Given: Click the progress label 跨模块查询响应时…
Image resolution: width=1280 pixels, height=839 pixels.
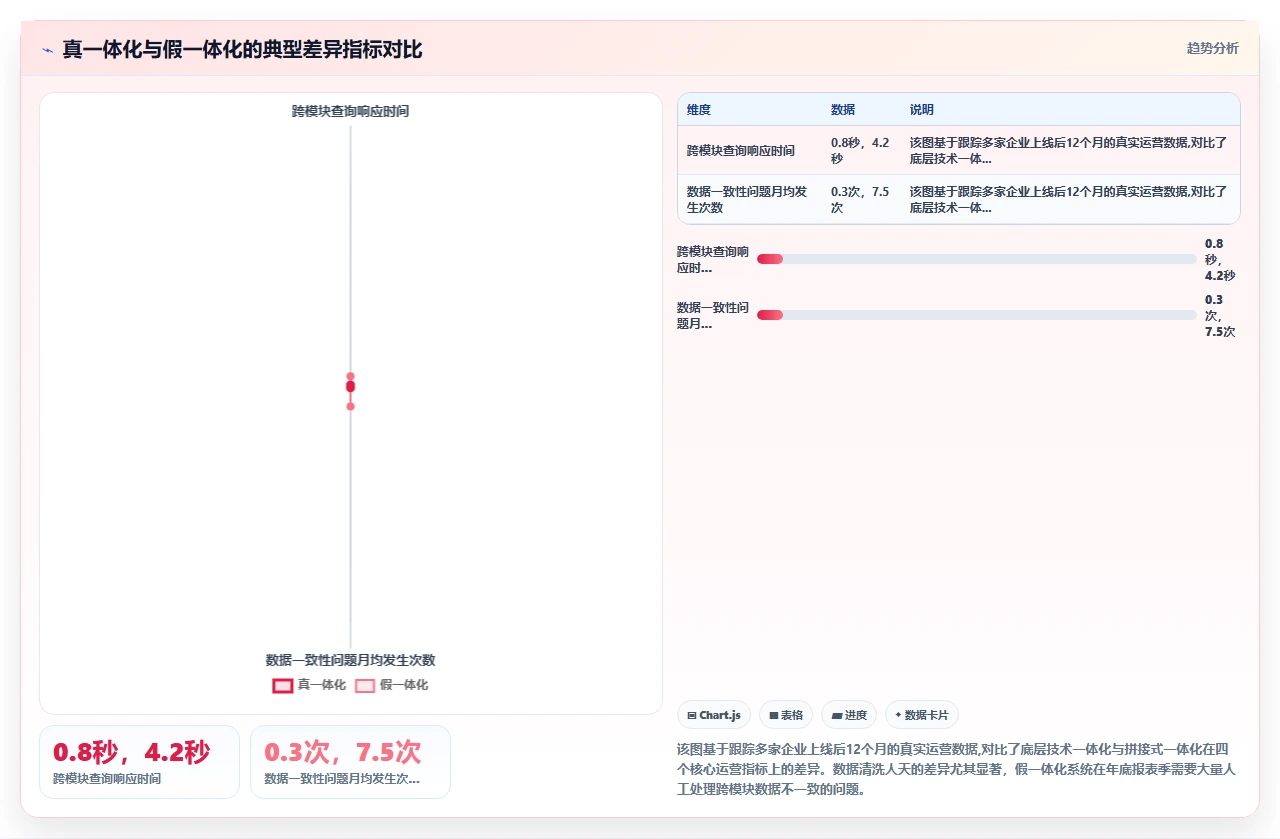Looking at the screenshot, I should (x=713, y=260).
